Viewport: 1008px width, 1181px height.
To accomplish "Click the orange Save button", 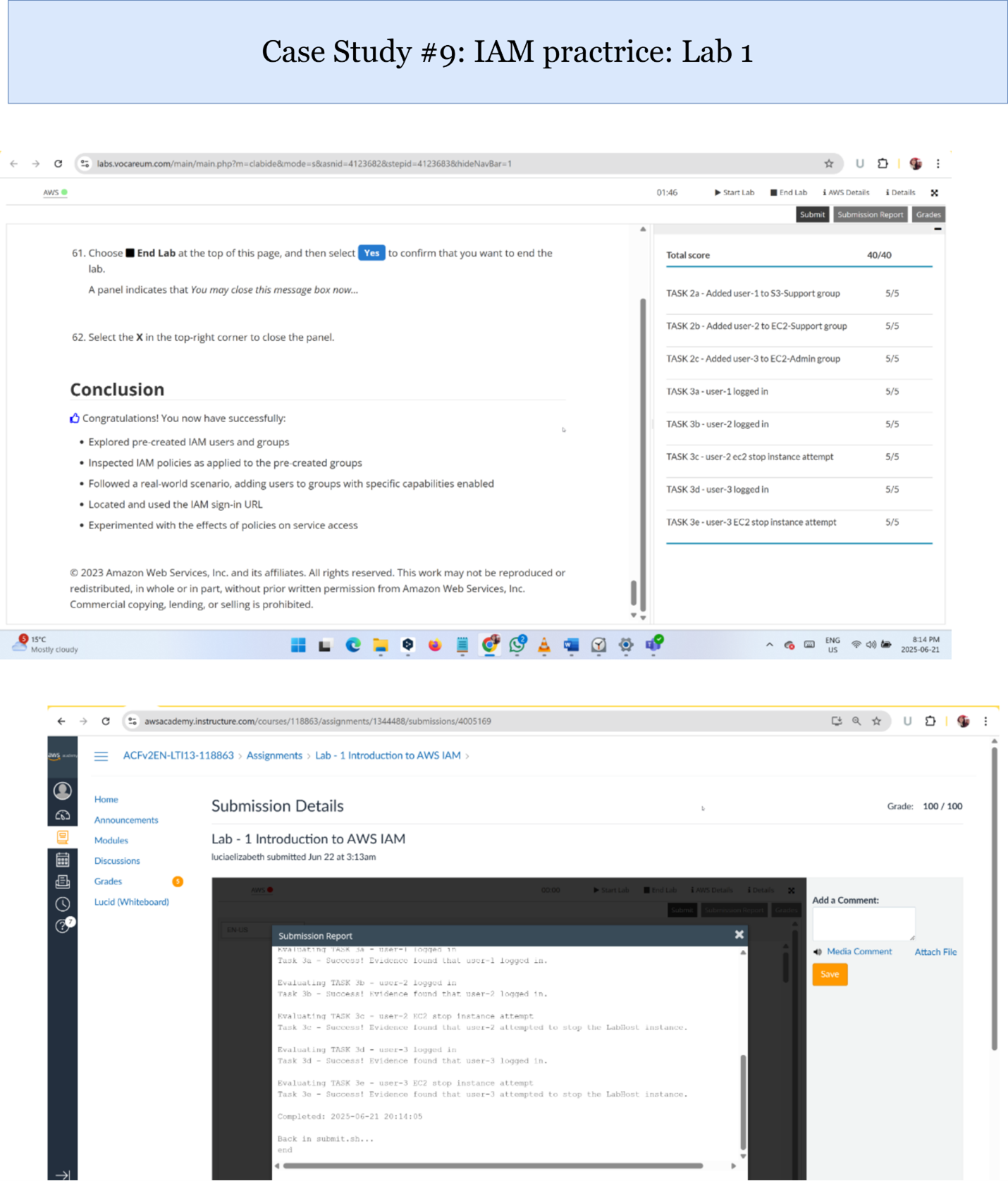I will 830,974.
